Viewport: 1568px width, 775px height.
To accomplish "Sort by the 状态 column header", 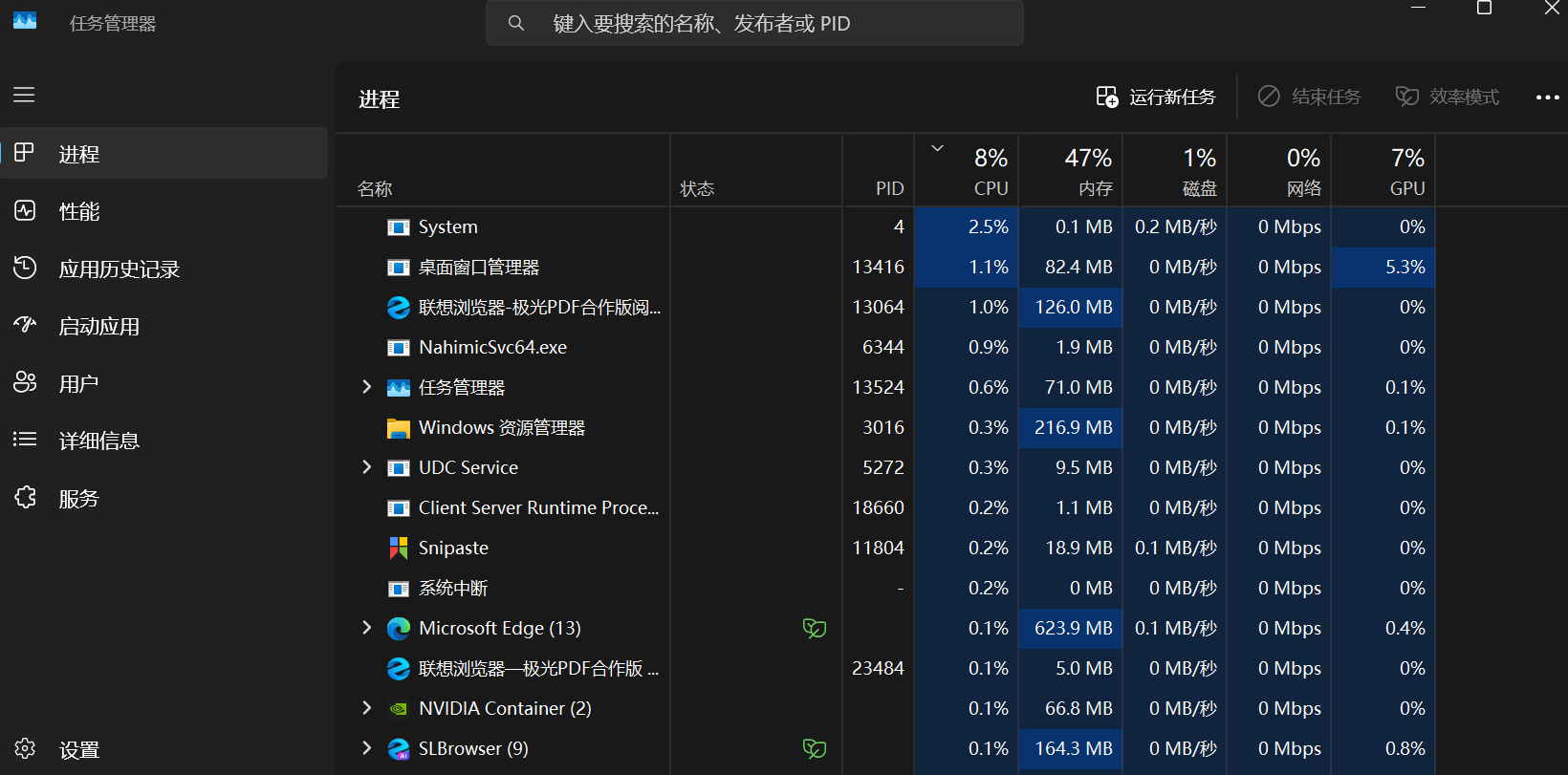I will [x=756, y=170].
